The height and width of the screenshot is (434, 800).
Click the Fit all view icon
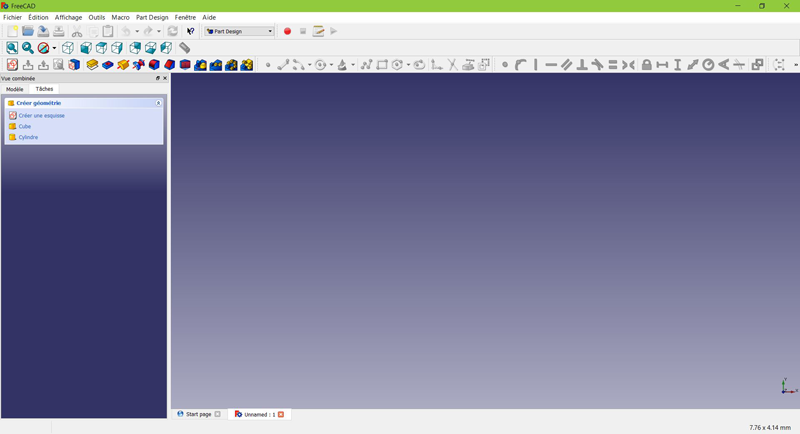12,48
